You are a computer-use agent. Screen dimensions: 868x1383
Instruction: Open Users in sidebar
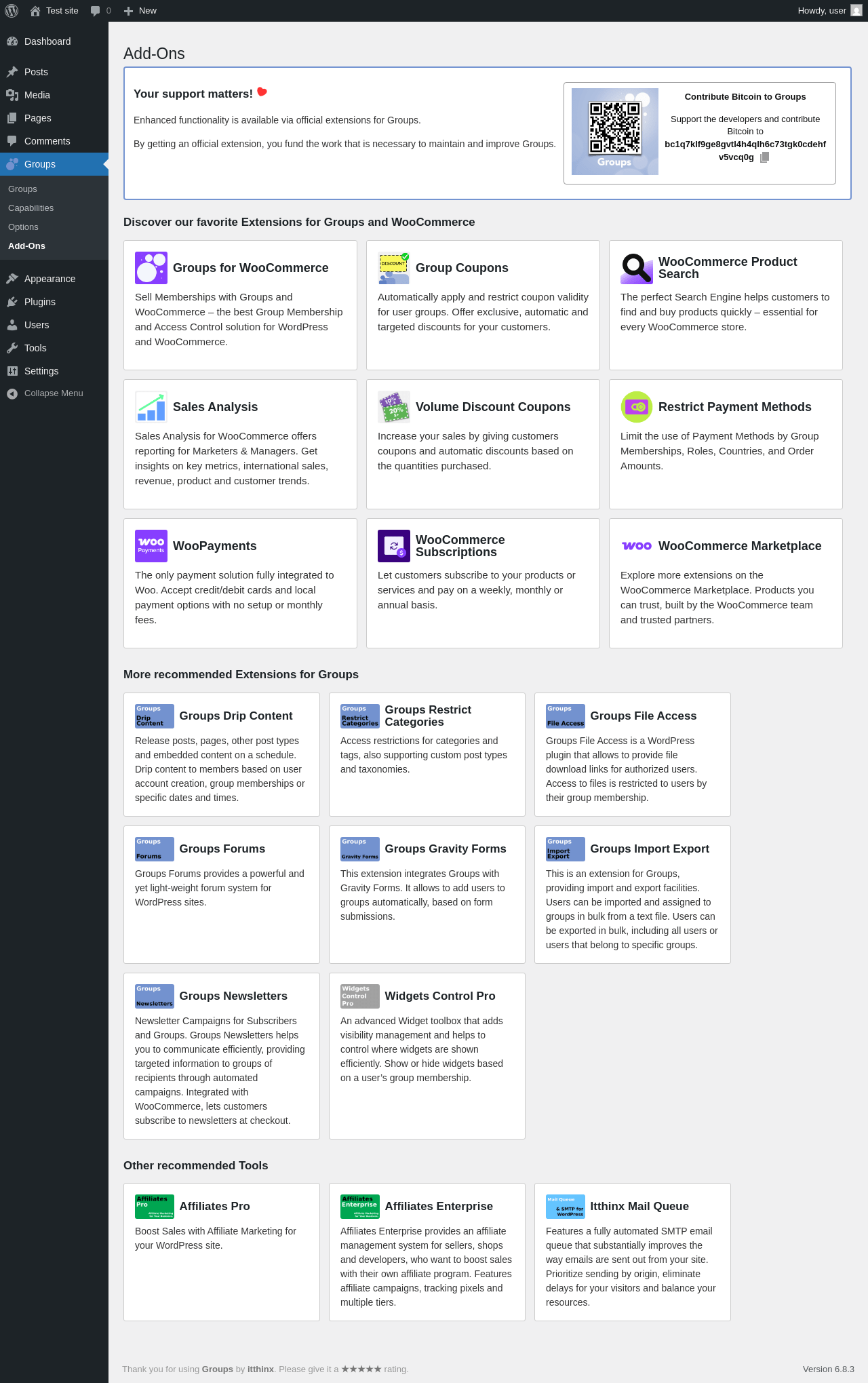pos(54,325)
